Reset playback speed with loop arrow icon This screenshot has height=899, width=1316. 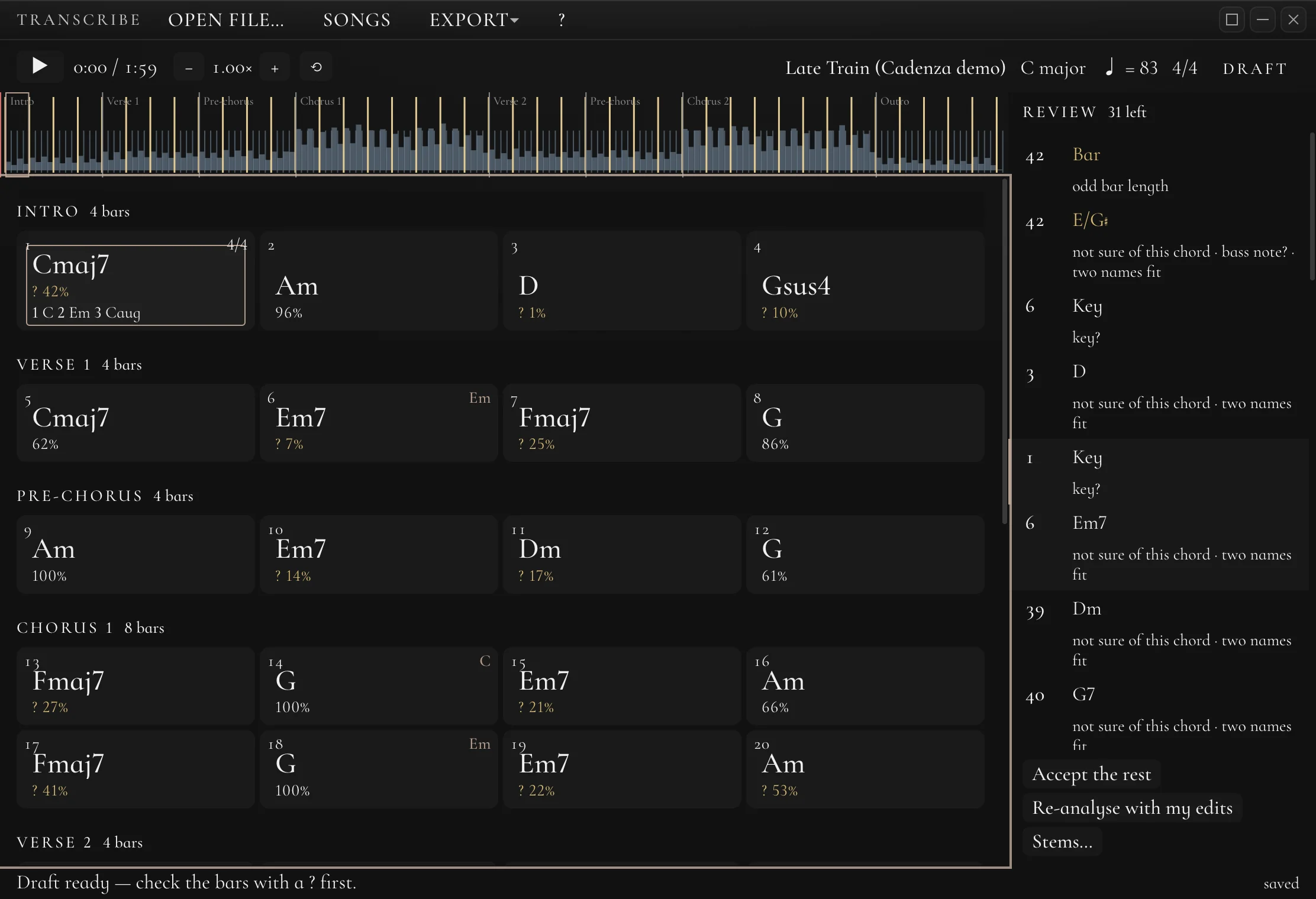pyautogui.click(x=316, y=67)
